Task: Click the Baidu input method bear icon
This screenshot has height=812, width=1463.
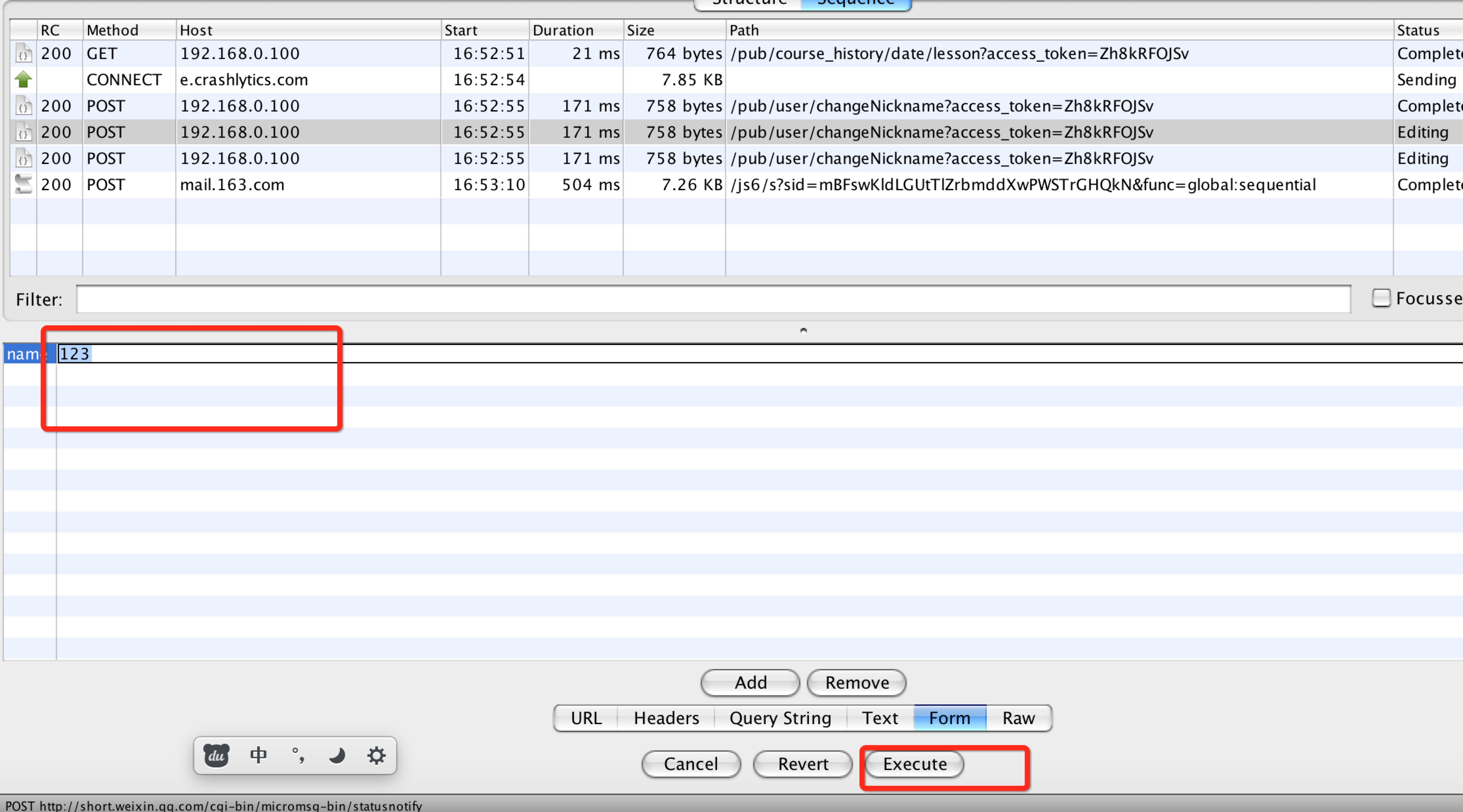Action: pyautogui.click(x=216, y=756)
